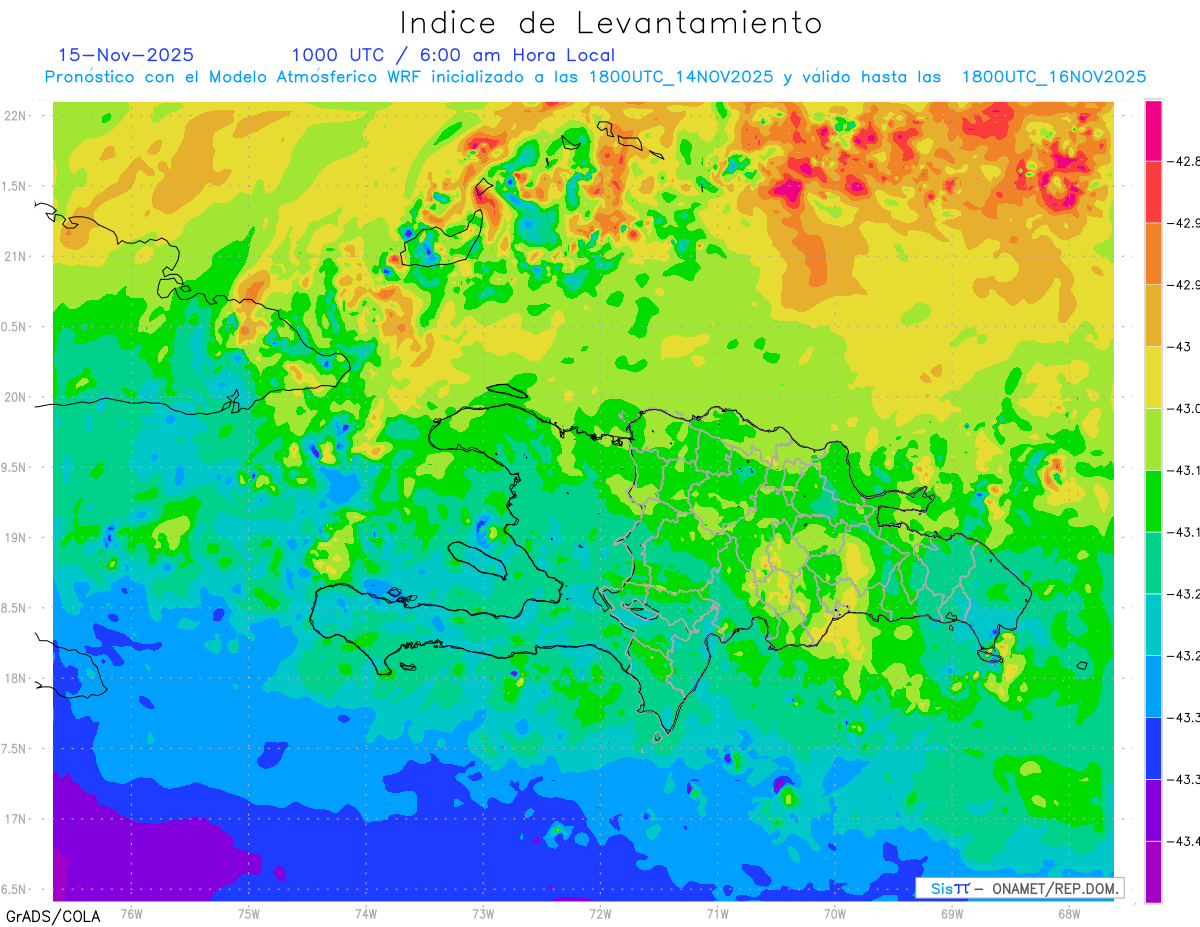Click the 71W longitude label
Viewport: 1200px width, 927px height.
[x=717, y=913]
